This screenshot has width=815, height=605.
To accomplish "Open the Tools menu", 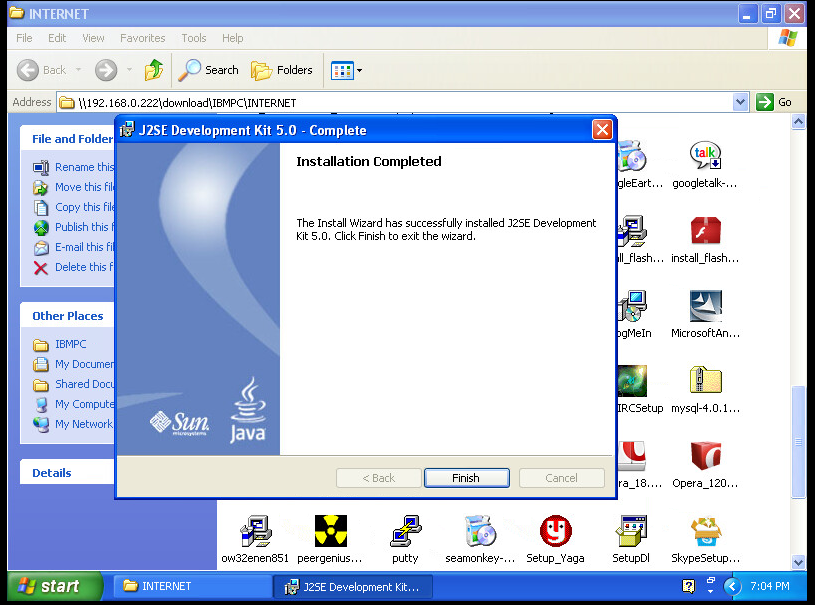I will [194, 38].
